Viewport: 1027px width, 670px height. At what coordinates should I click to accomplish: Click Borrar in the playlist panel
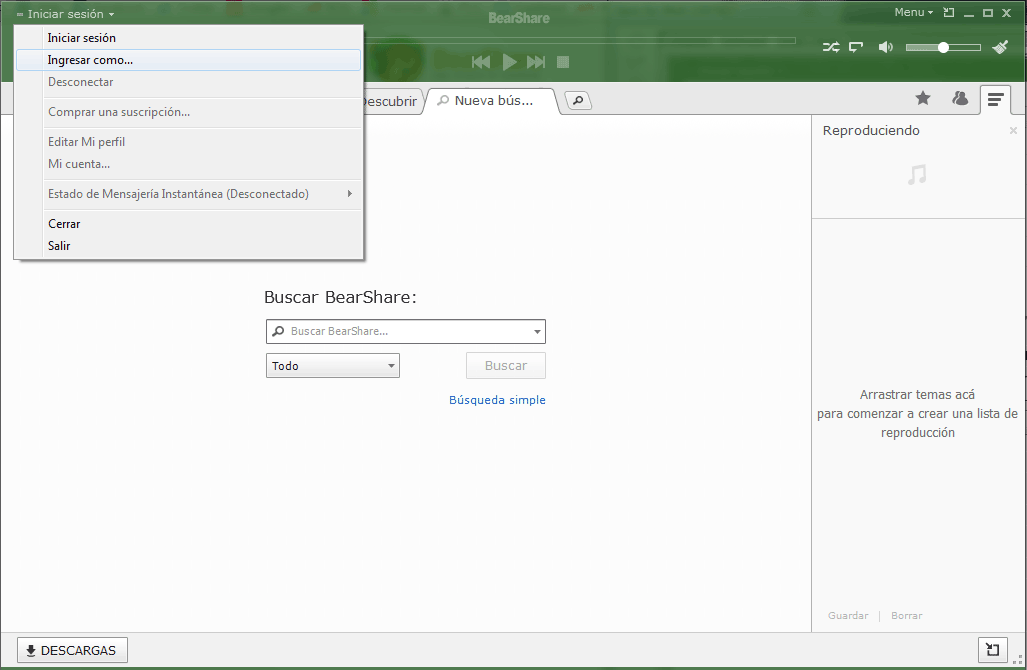(906, 616)
